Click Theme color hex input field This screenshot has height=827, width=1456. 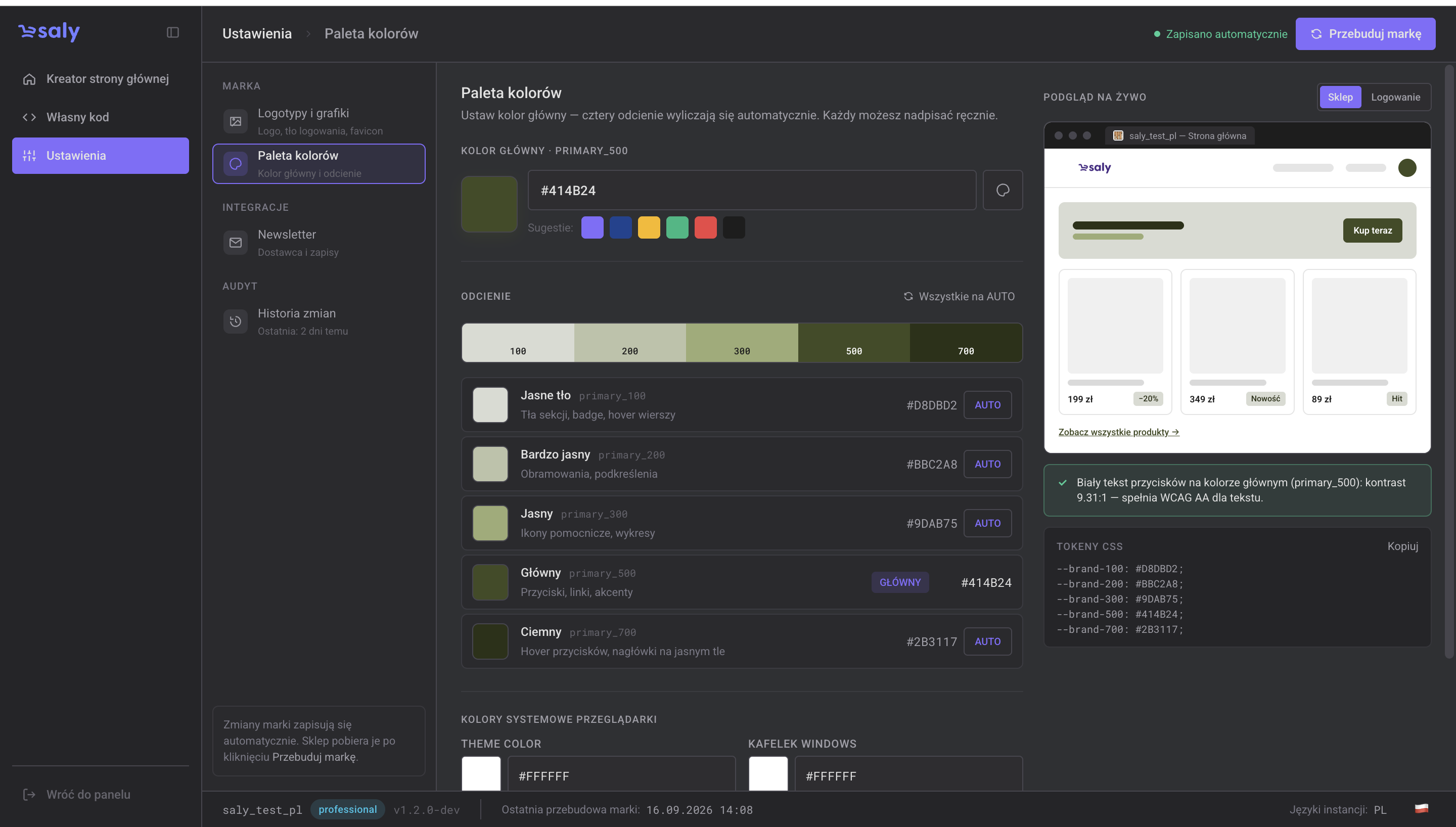(621, 773)
